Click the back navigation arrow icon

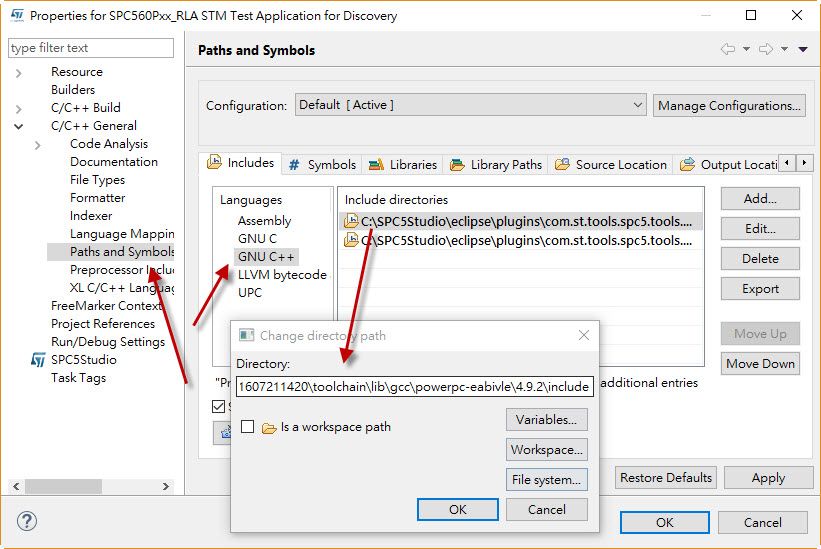(727, 49)
